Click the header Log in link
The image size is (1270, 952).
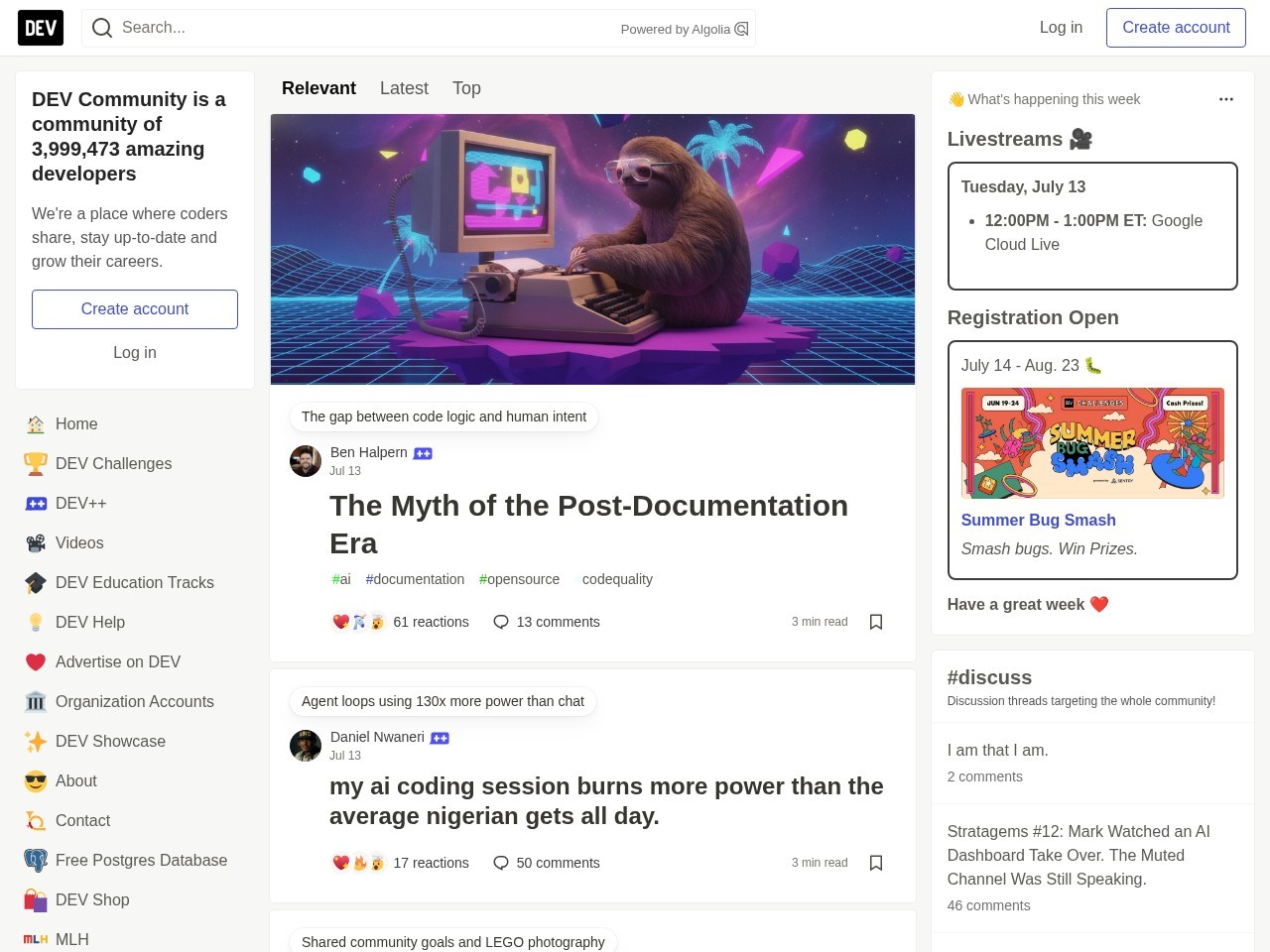[1061, 28]
